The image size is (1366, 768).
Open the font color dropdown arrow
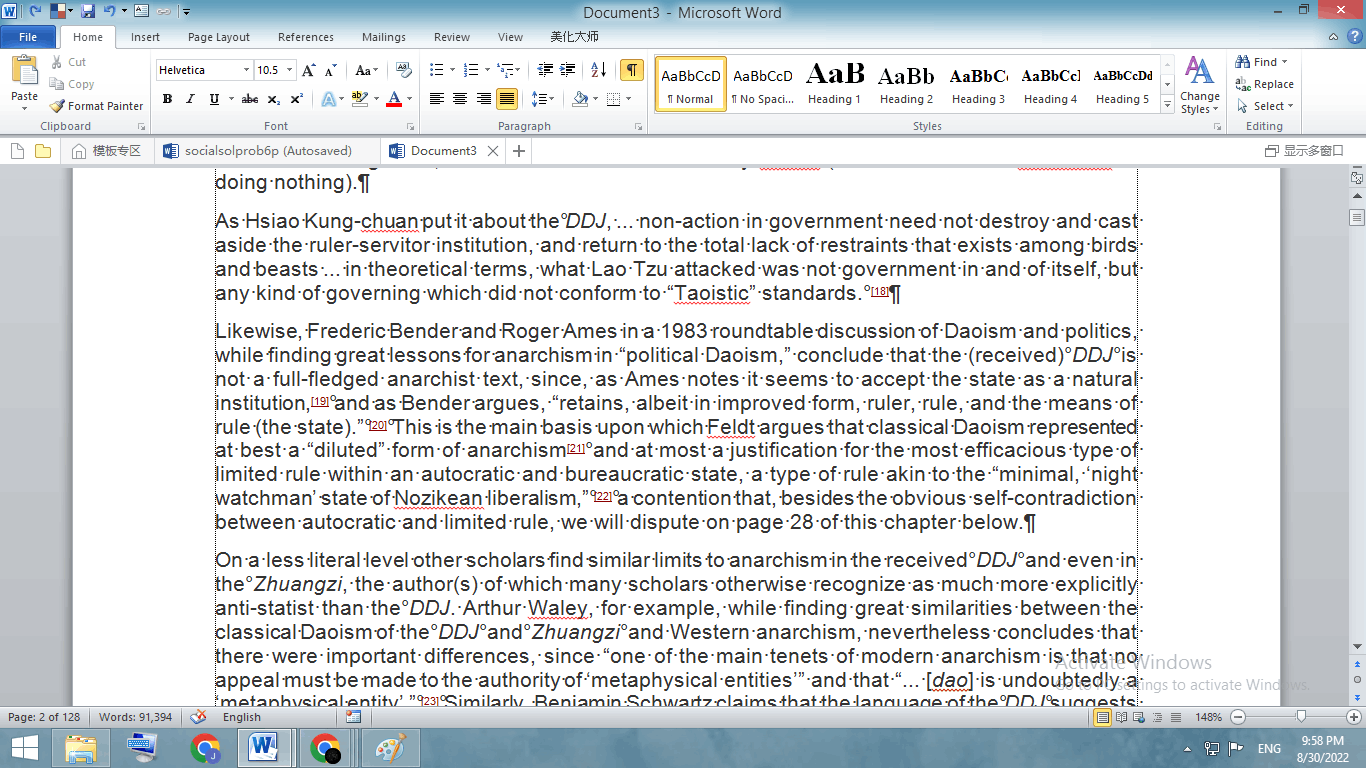coord(409,99)
